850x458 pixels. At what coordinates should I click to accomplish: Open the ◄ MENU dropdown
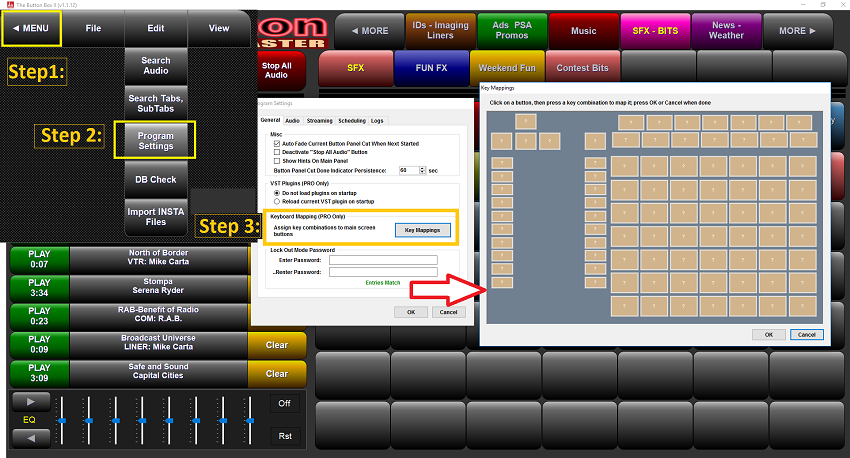(x=31, y=29)
